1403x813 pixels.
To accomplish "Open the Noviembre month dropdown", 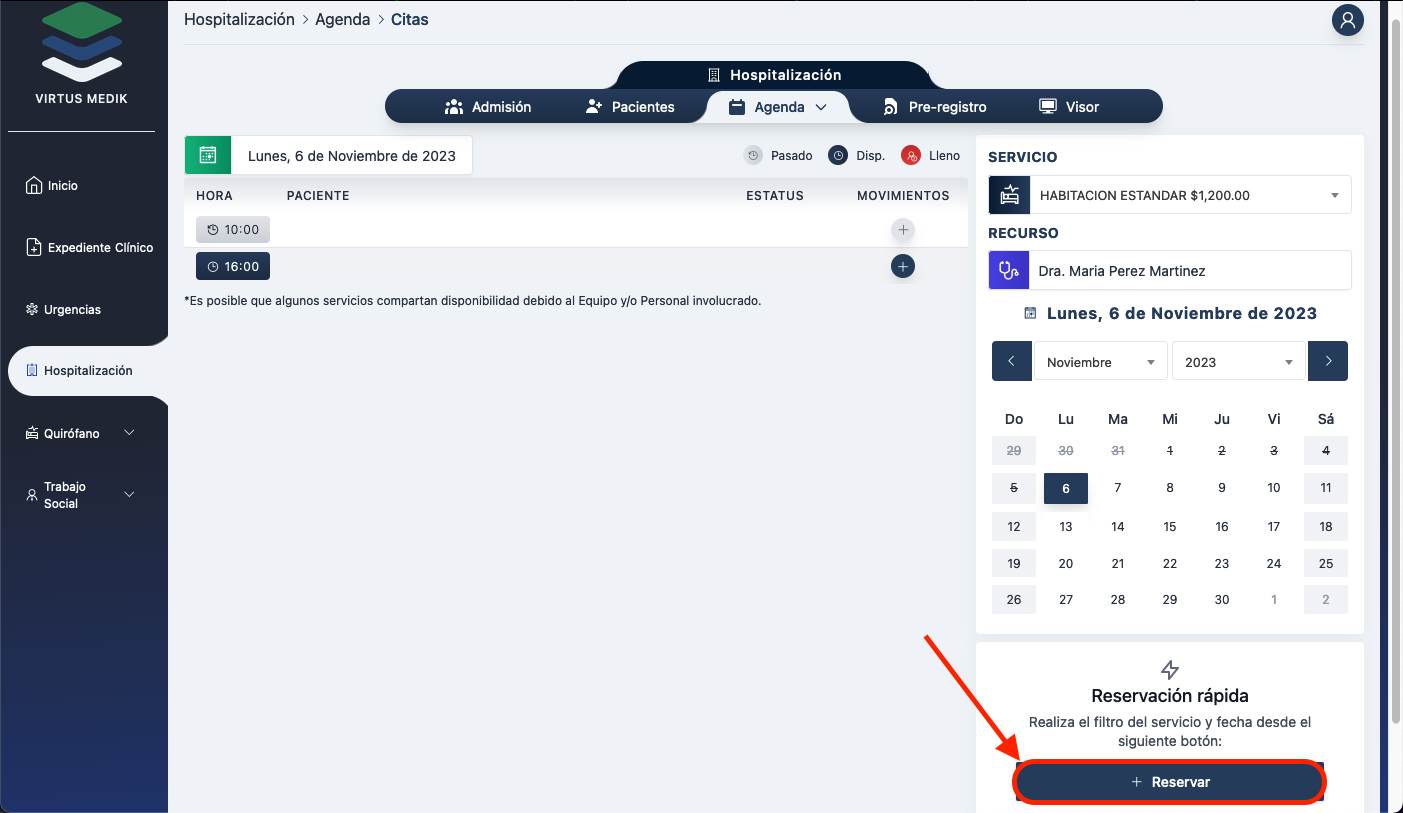I will point(1100,362).
